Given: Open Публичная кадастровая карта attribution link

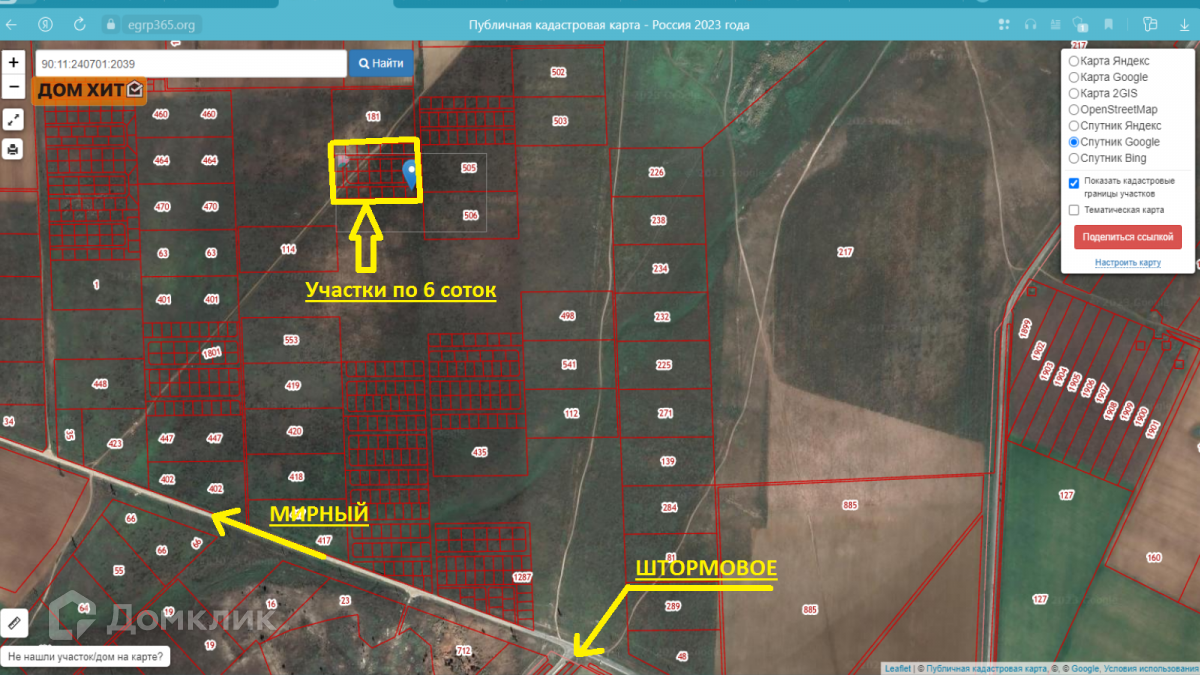Looking at the screenshot, I should (x=985, y=668).
